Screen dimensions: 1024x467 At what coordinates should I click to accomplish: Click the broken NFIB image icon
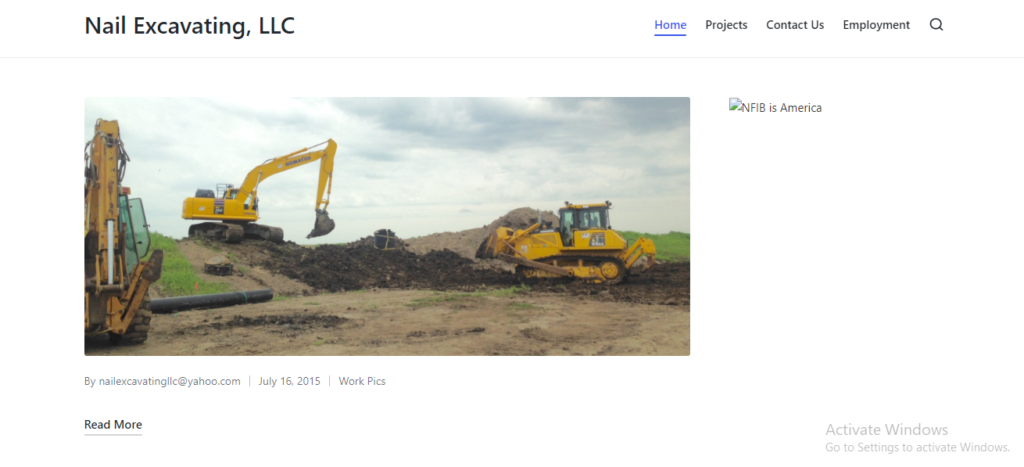pos(735,106)
